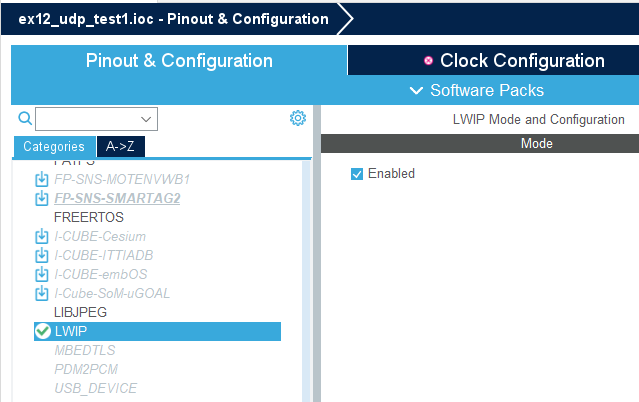Click the category list vertical scrollbar

pyautogui.click(x=306, y=281)
